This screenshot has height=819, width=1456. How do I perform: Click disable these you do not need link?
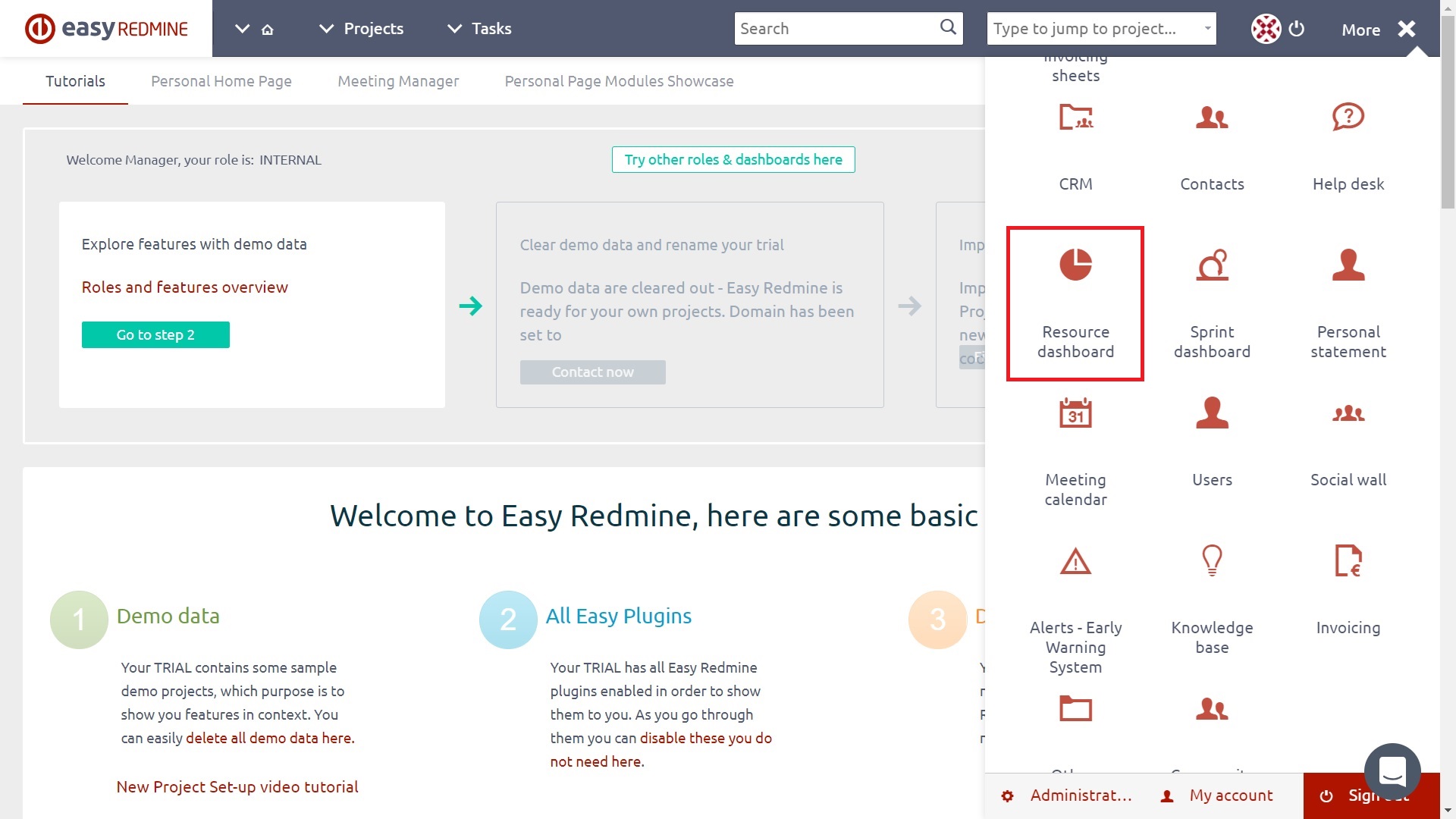pos(661,749)
